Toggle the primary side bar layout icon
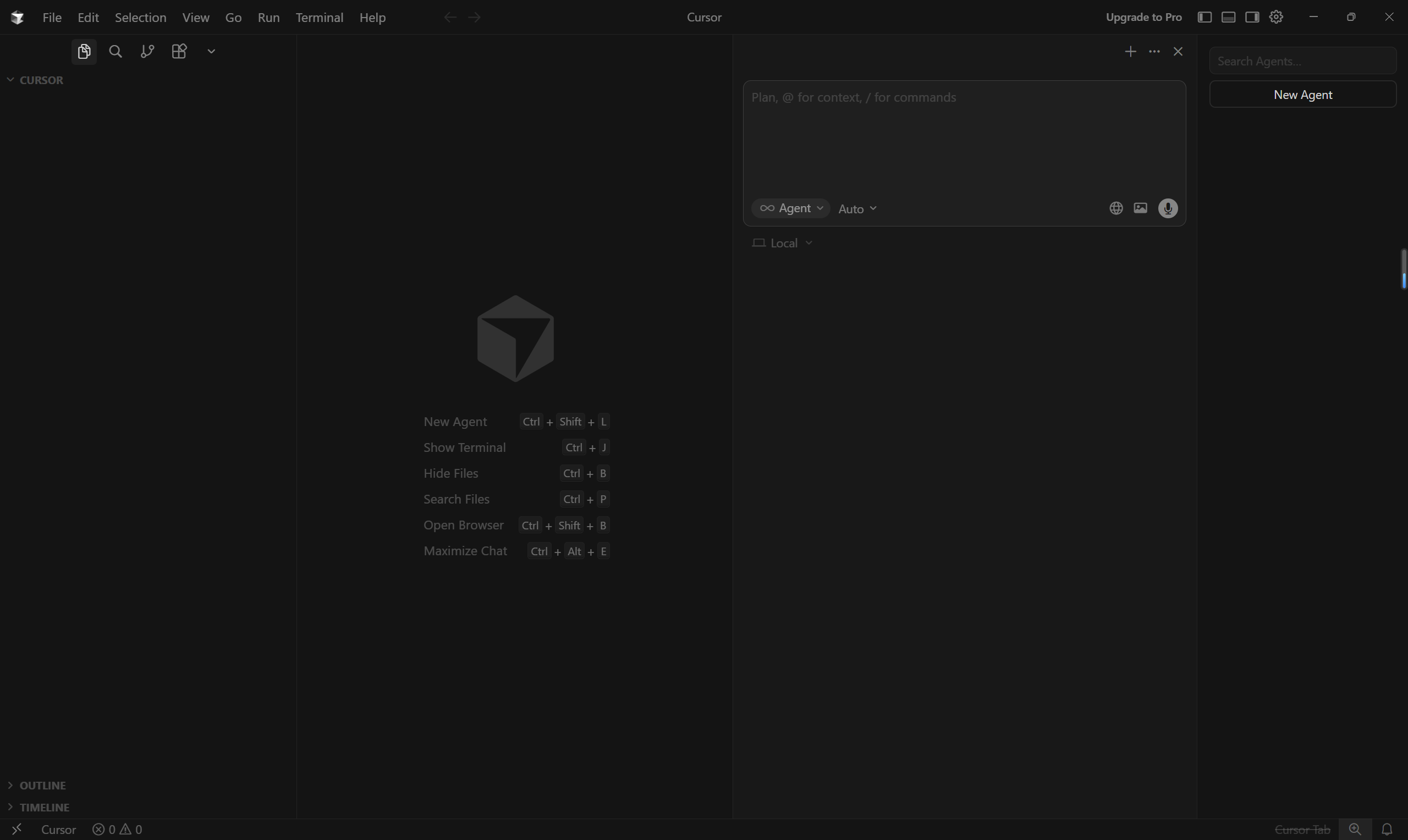The height and width of the screenshot is (840, 1408). [1204, 17]
